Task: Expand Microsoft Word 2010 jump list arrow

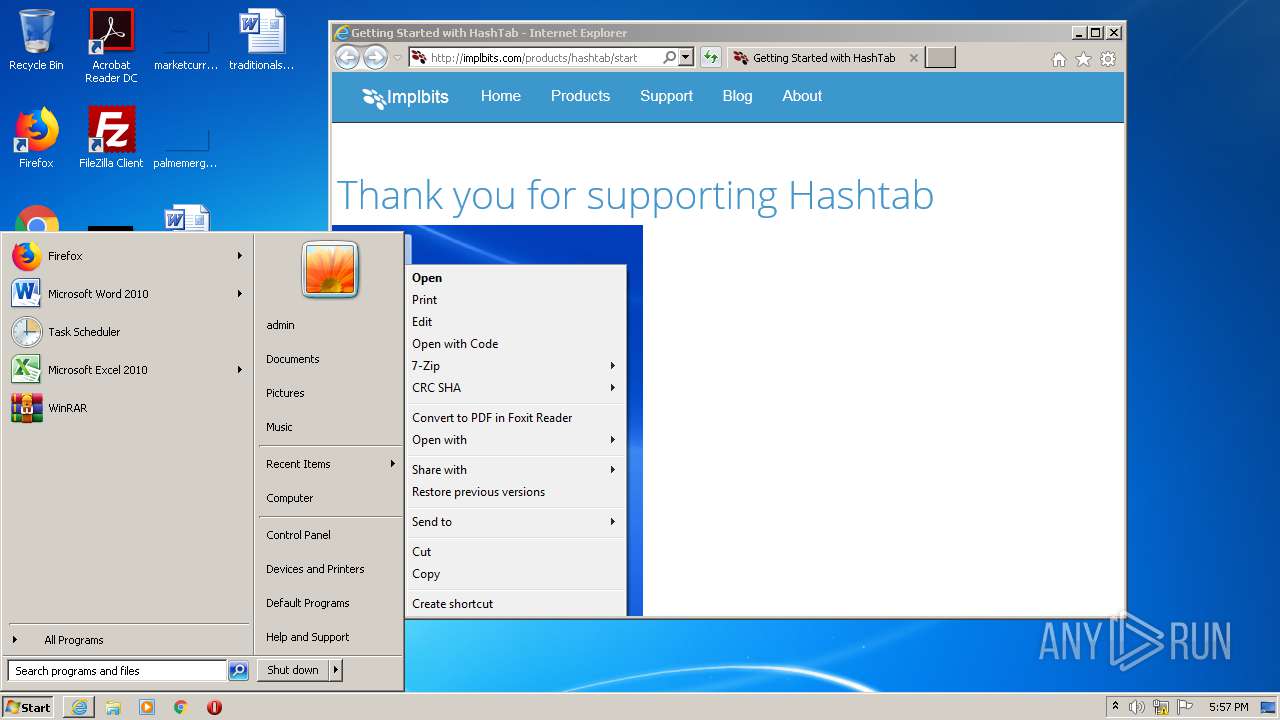Action: click(x=240, y=294)
